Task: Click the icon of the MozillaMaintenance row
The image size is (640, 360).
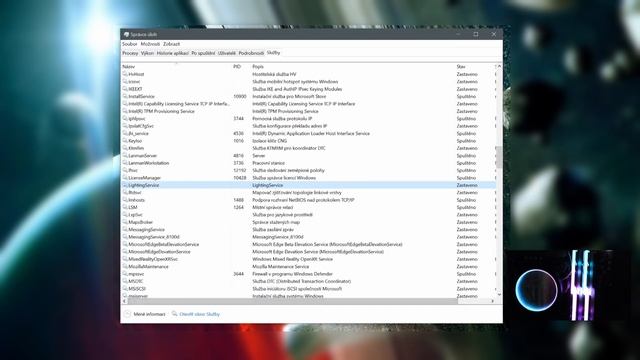Action: click(x=125, y=267)
